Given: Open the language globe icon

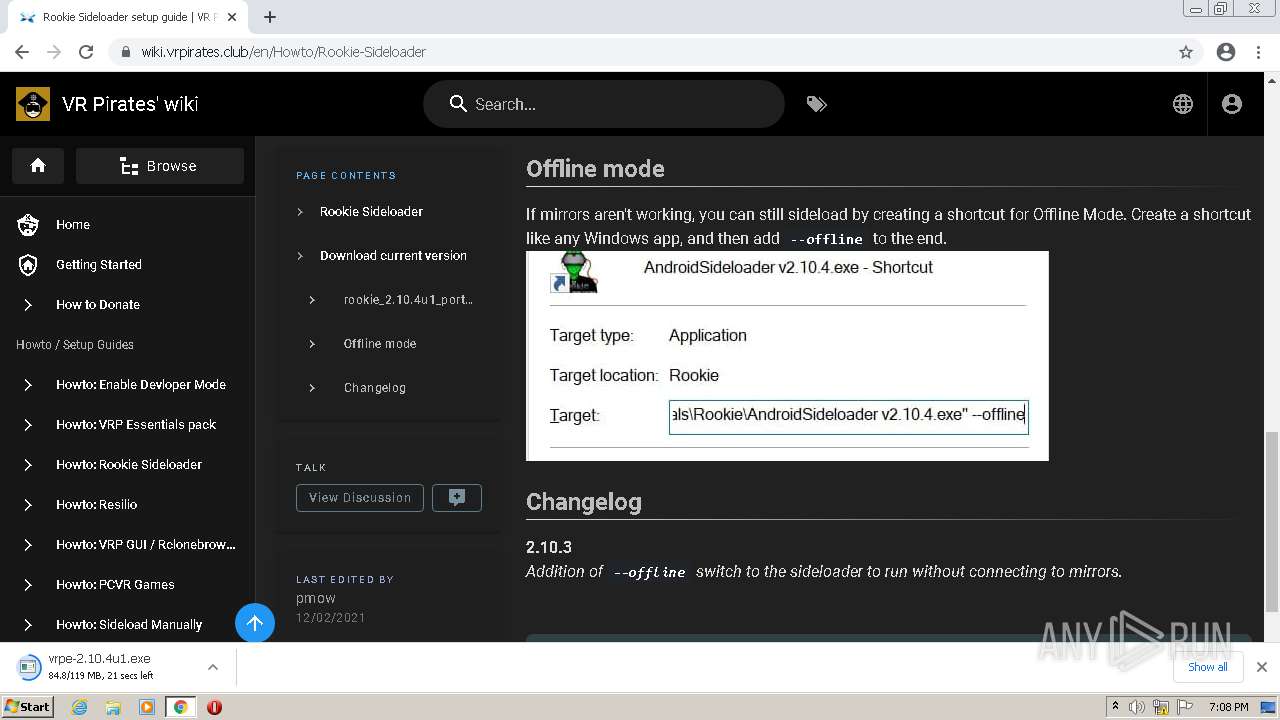Looking at the screenshot, I should coord(1183,104).
